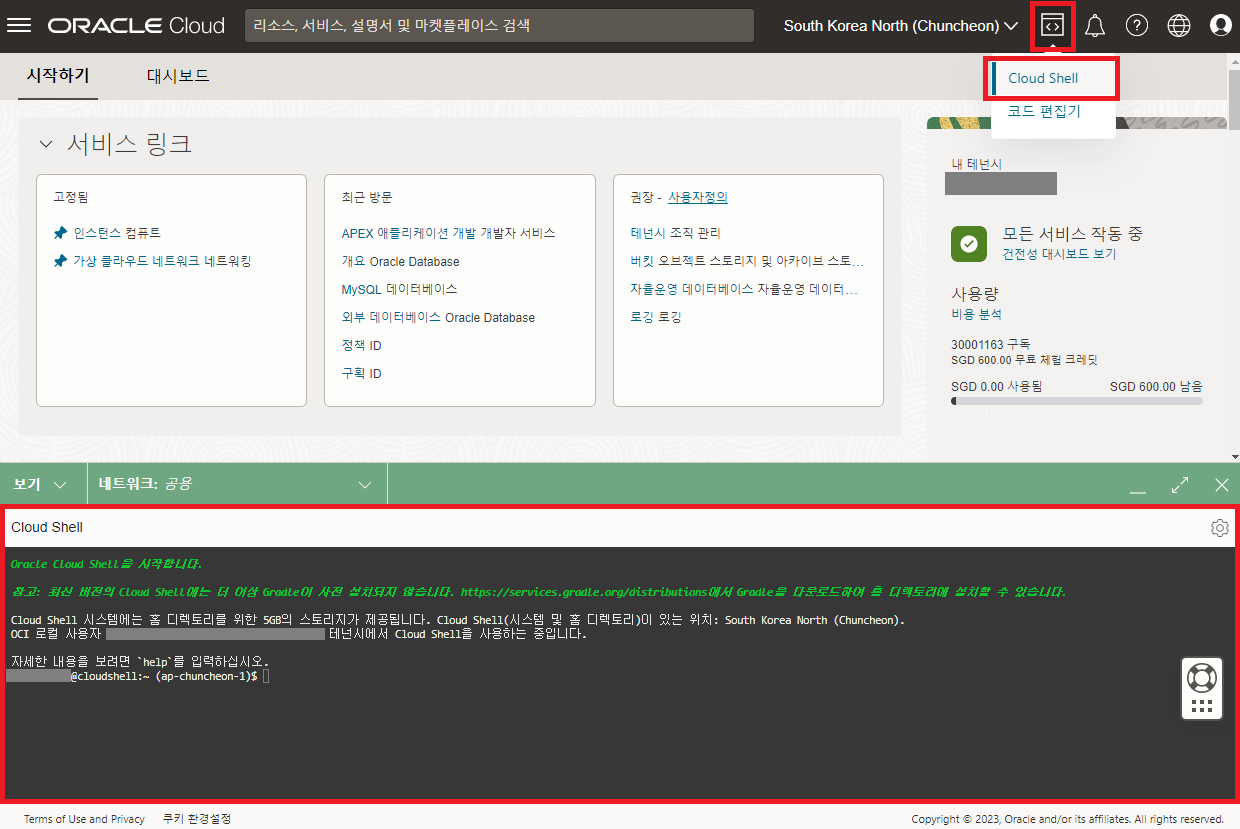
Task: Open 버킷 오브젝트 스토리지 link
Action: 747,261
